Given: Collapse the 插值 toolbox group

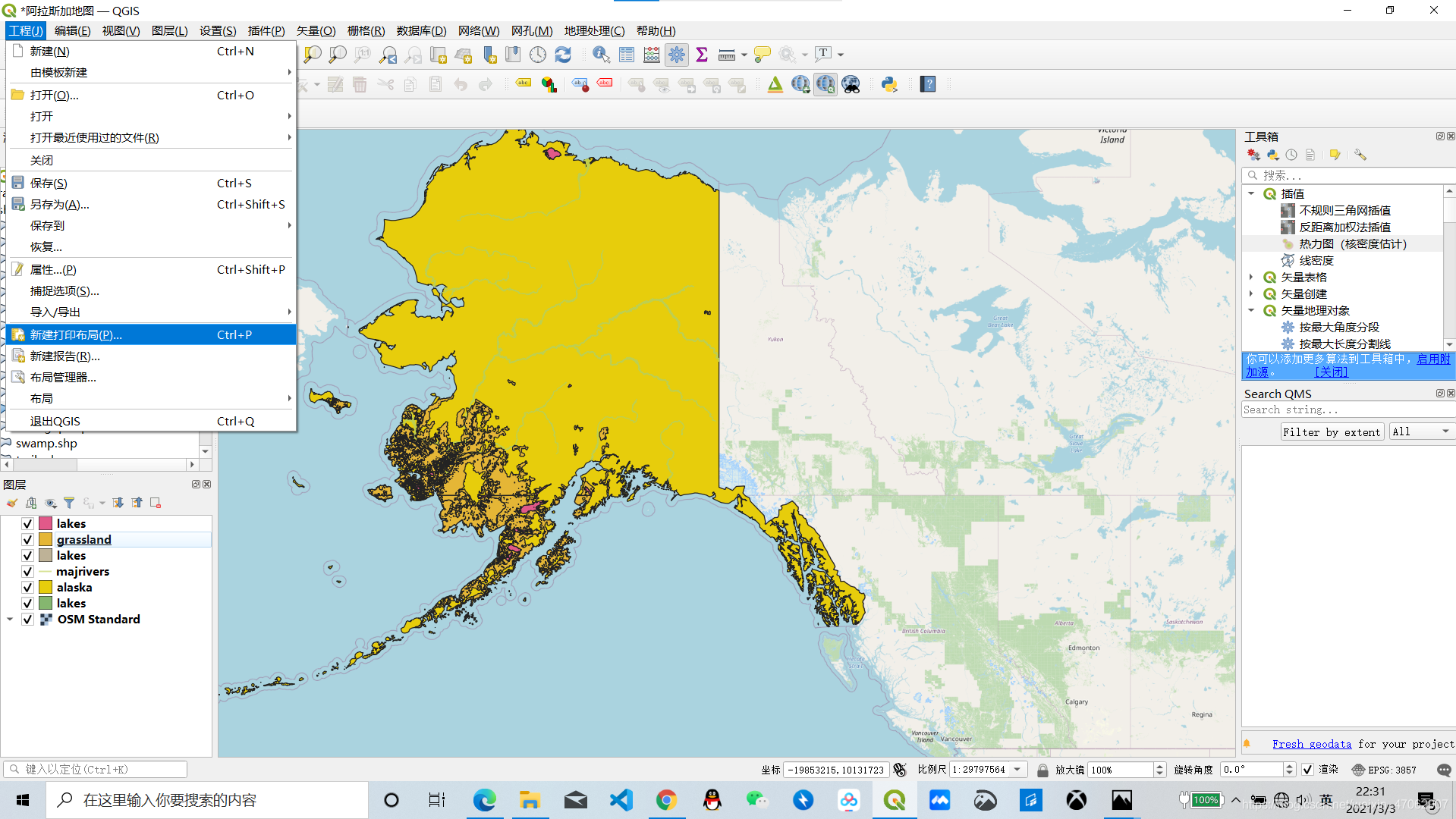Looking at the screenshot, I should tap(1251, 194).
